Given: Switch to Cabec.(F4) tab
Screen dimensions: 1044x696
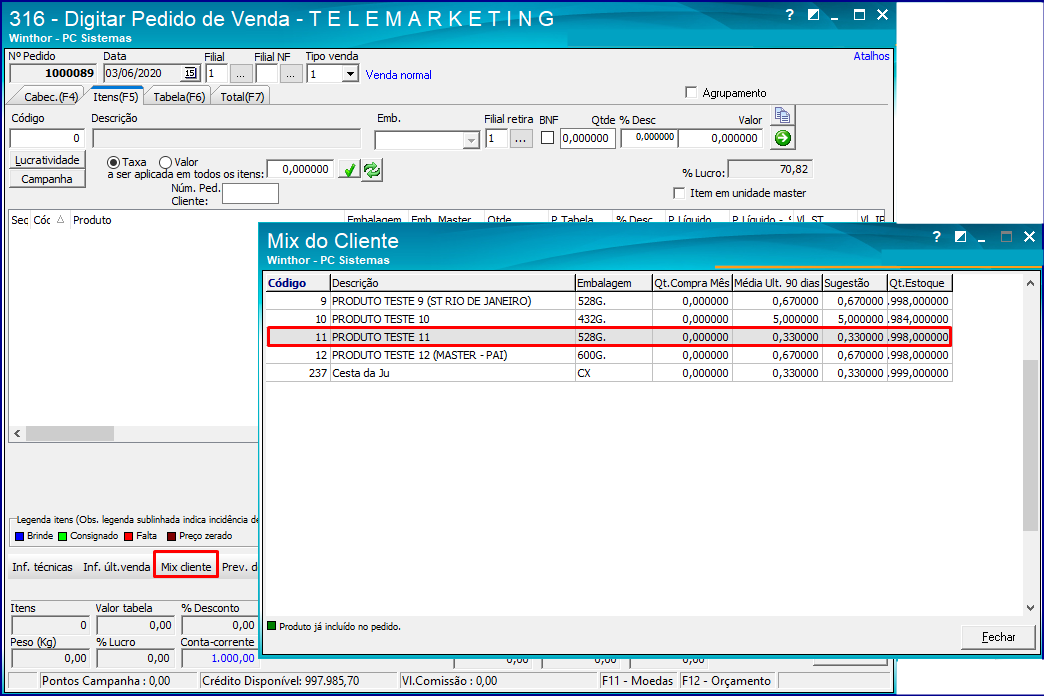Looking at the screenshot, I should (50, 97).
